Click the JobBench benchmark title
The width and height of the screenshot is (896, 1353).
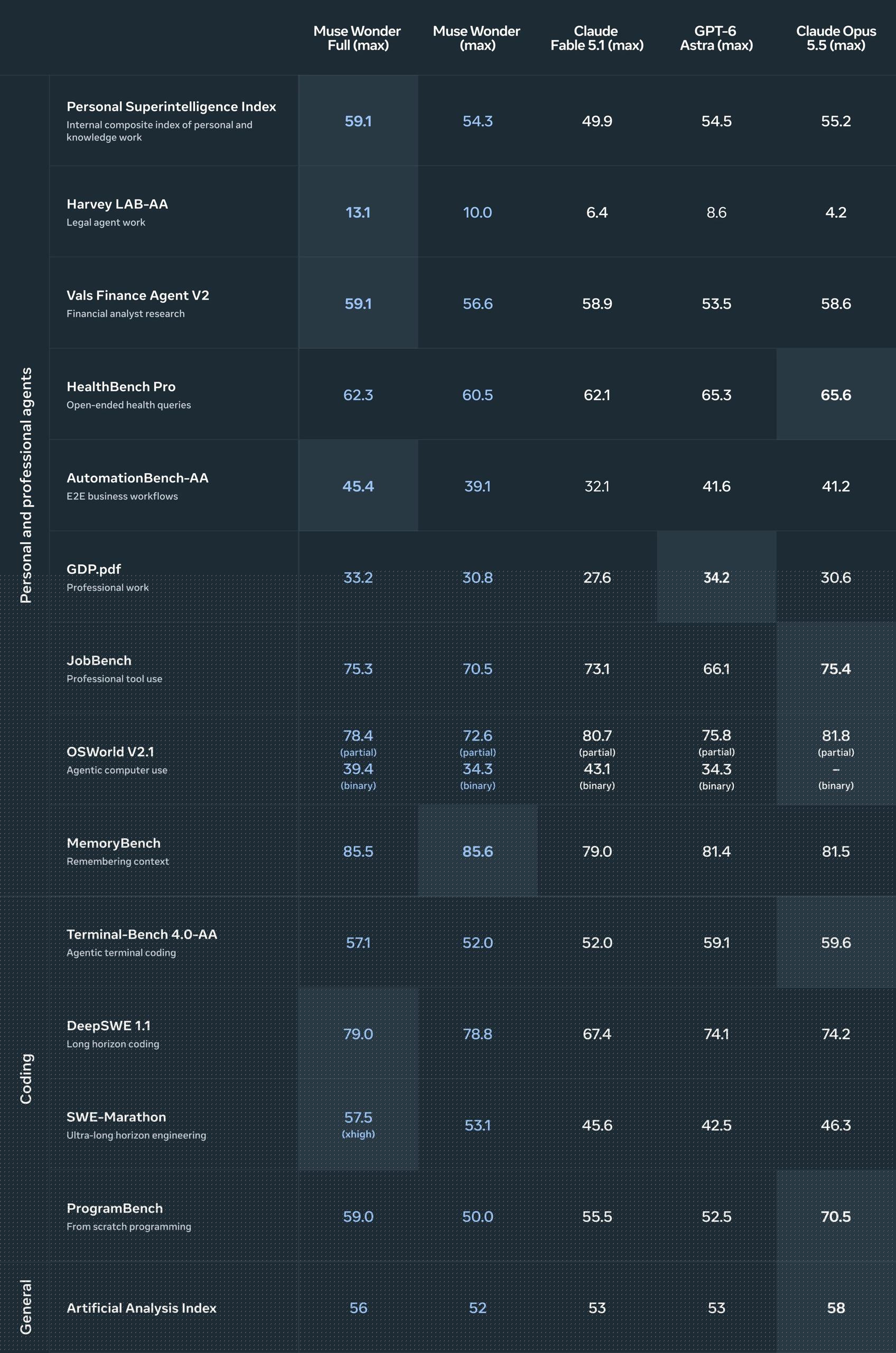point(99,661)
